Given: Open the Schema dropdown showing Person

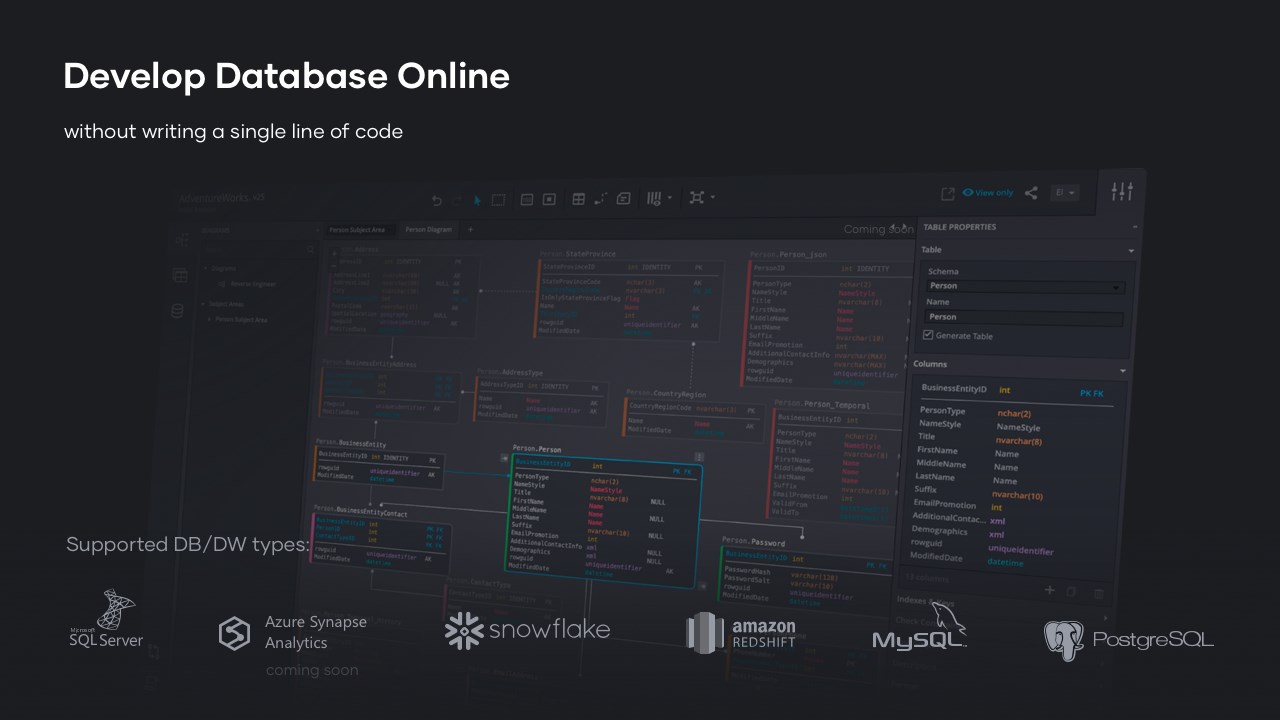Looking at the screenshot, I should (x=1025, y=287).
